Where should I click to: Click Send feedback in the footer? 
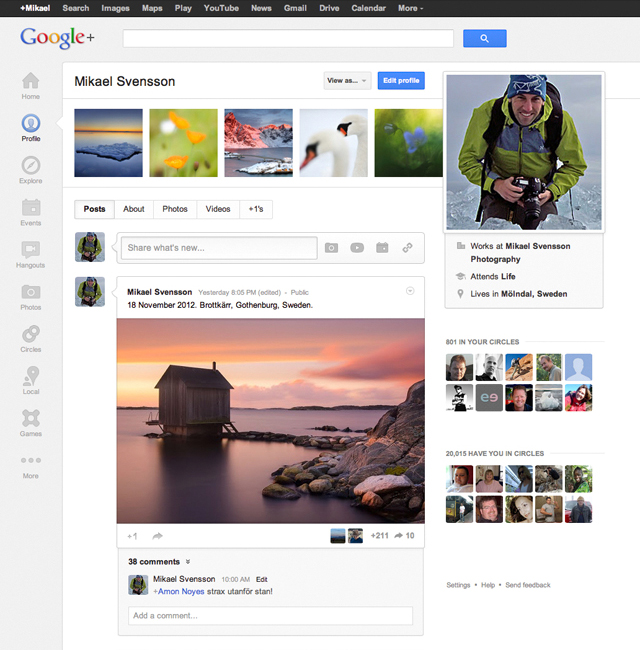click(528, 585)
